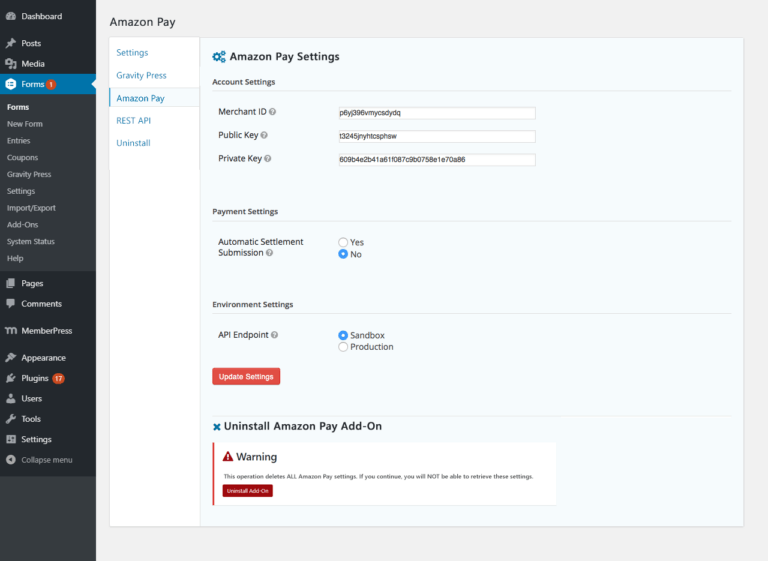Click the Appearance paintbrush icon

(11, 358)
